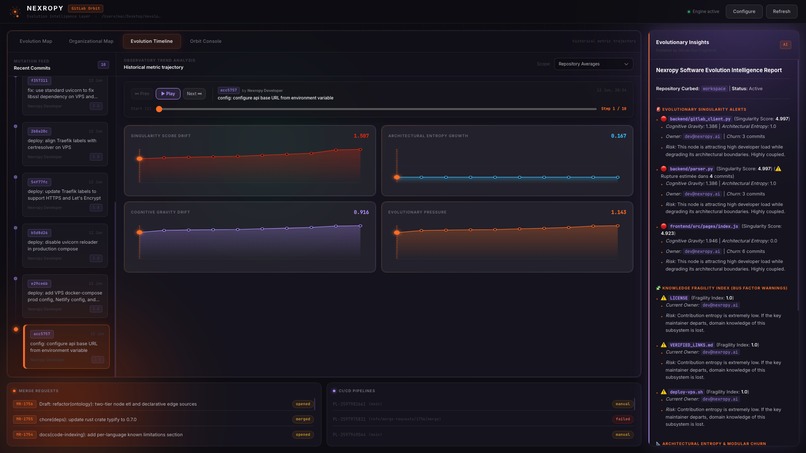Click the Merge Requests section icon
The width and height of the screenshot is (806, 453).
pyautogui.click(x=14, y=391)
